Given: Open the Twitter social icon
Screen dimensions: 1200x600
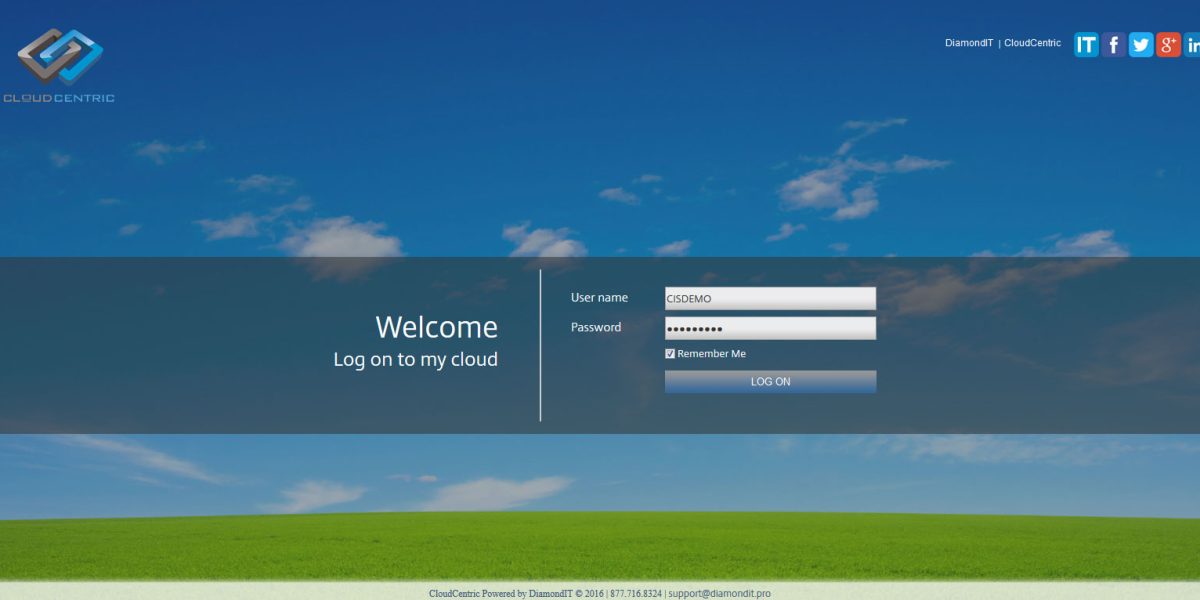Looking at the screenshot, I should 1140,44.
